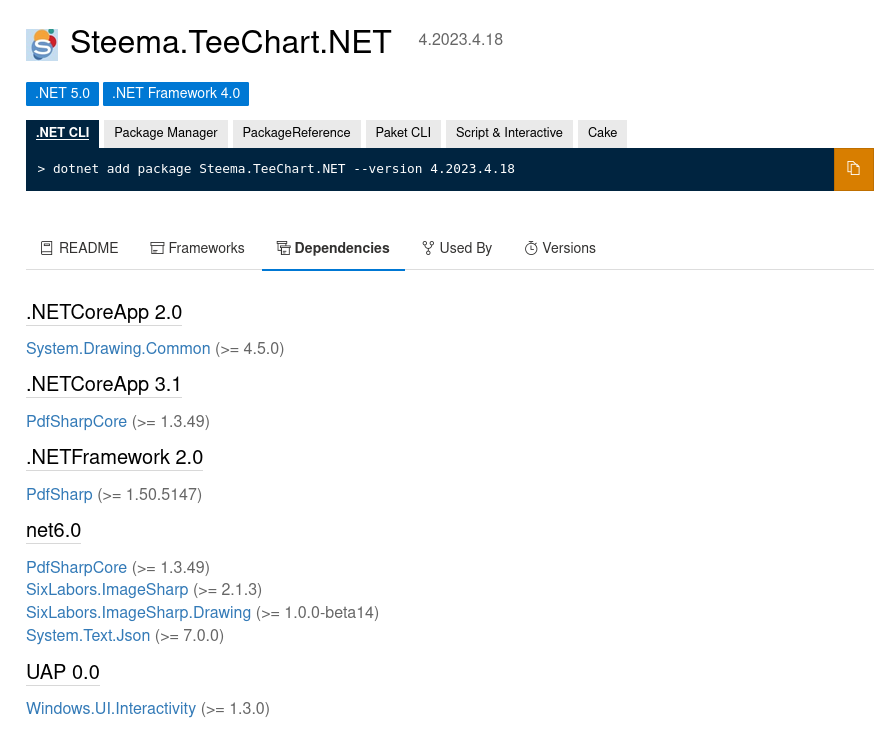Click the (>= 1.3.0) version text
The height and width of the screenshot is (742, 884).
pos(236,709)
